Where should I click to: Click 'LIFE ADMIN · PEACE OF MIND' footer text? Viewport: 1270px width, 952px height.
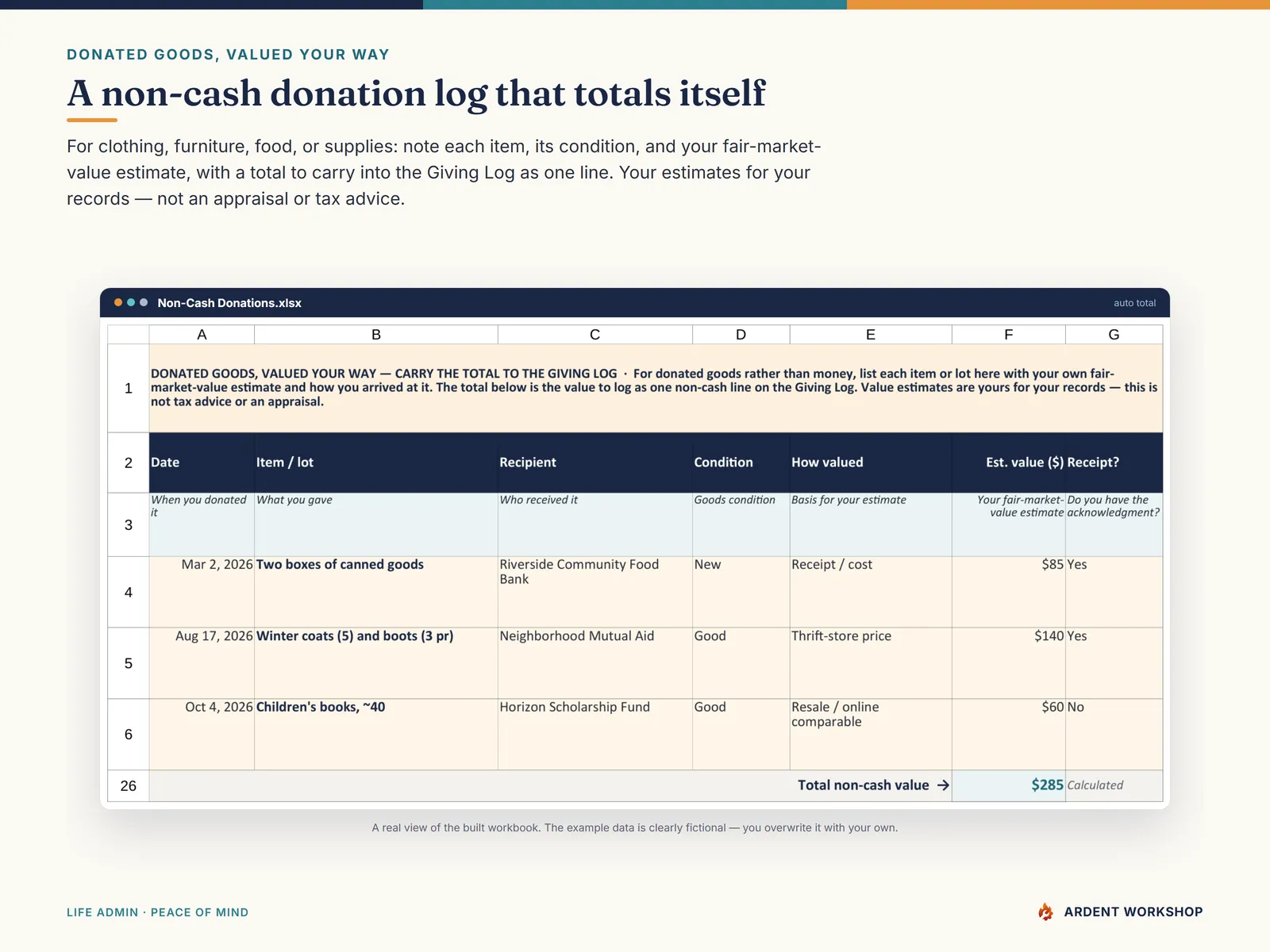click(158, 912)
